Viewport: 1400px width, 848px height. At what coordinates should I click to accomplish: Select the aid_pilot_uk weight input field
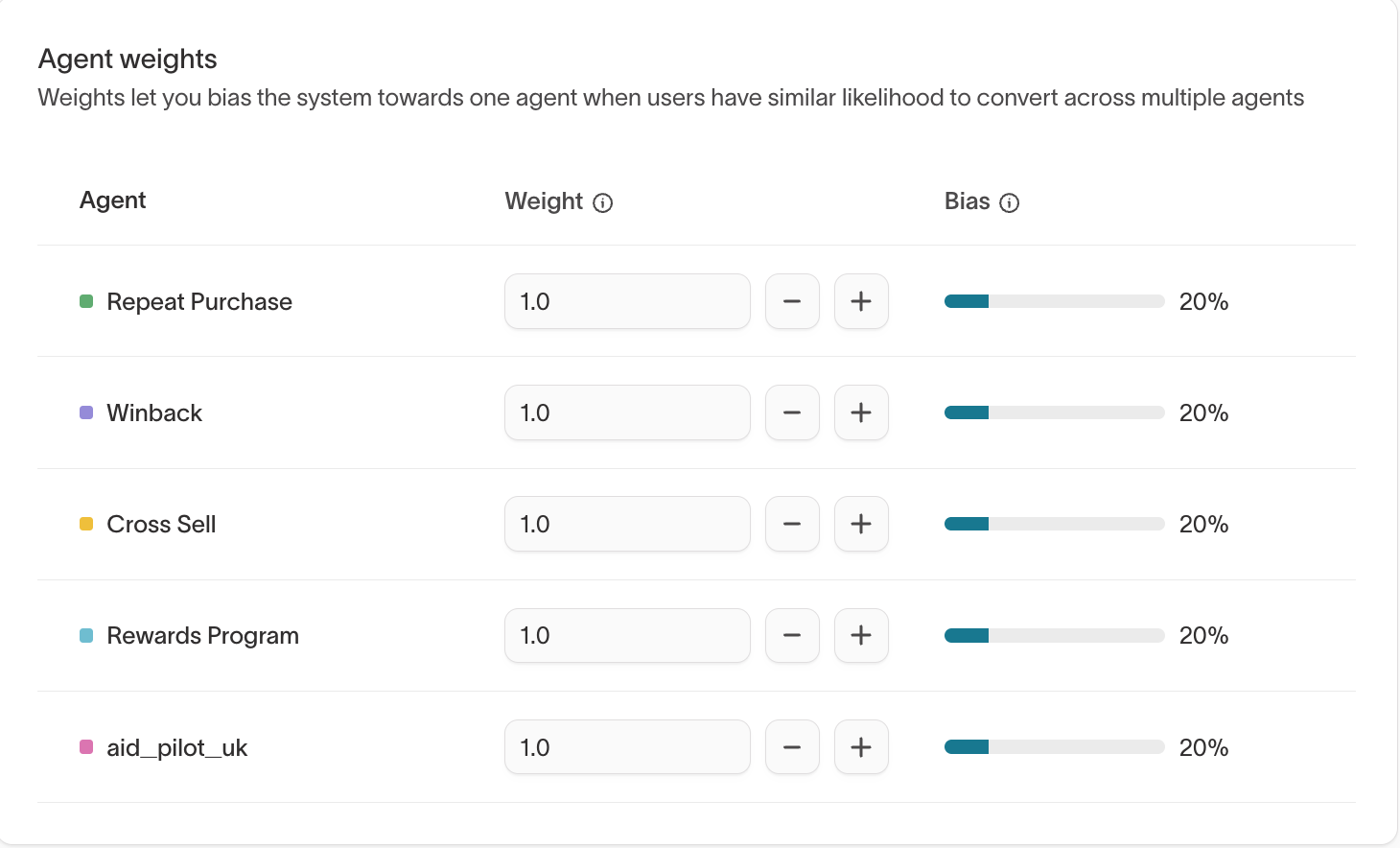(x=627, y=747)
